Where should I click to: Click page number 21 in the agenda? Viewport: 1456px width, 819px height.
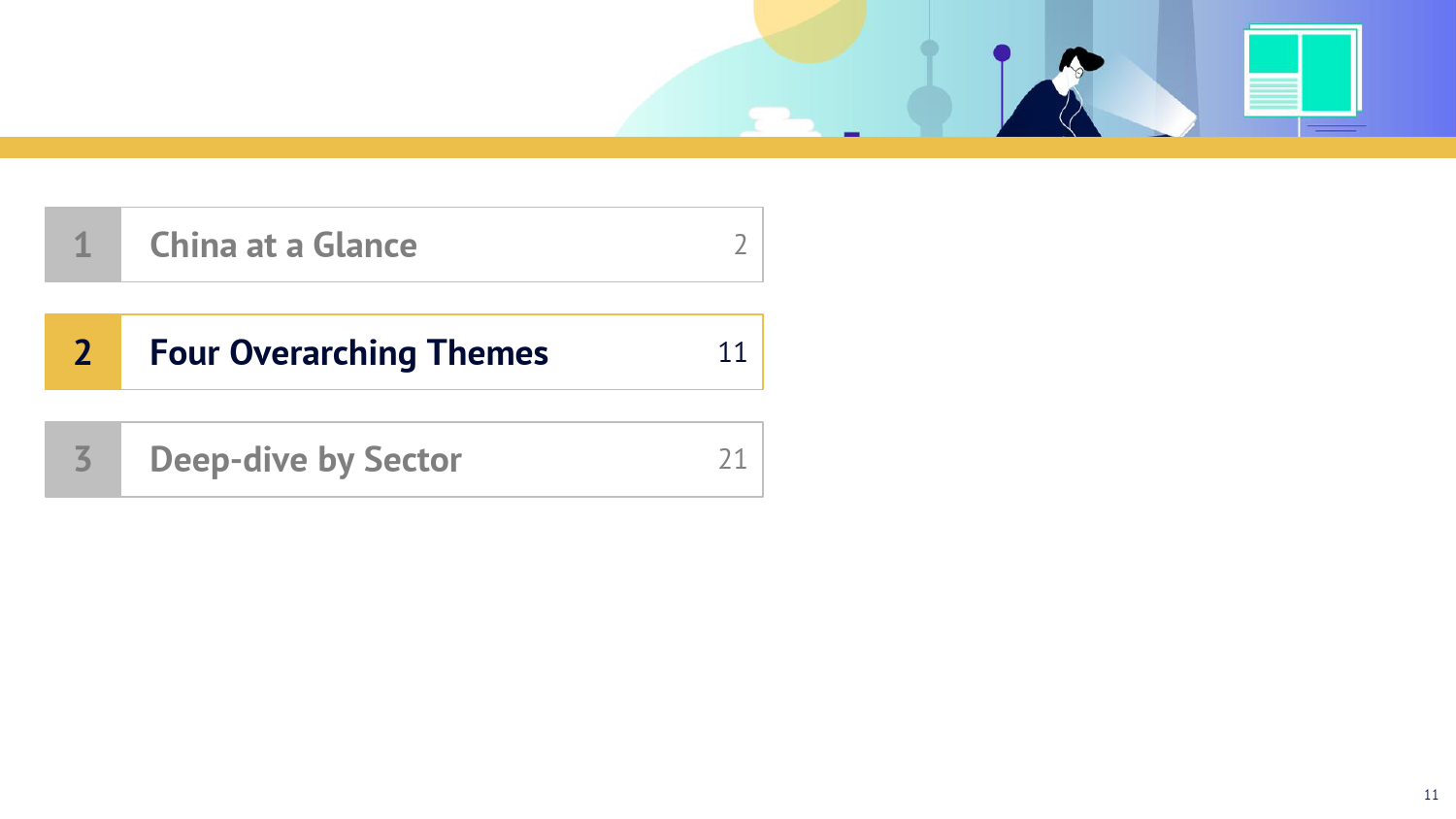click(732, 459)
